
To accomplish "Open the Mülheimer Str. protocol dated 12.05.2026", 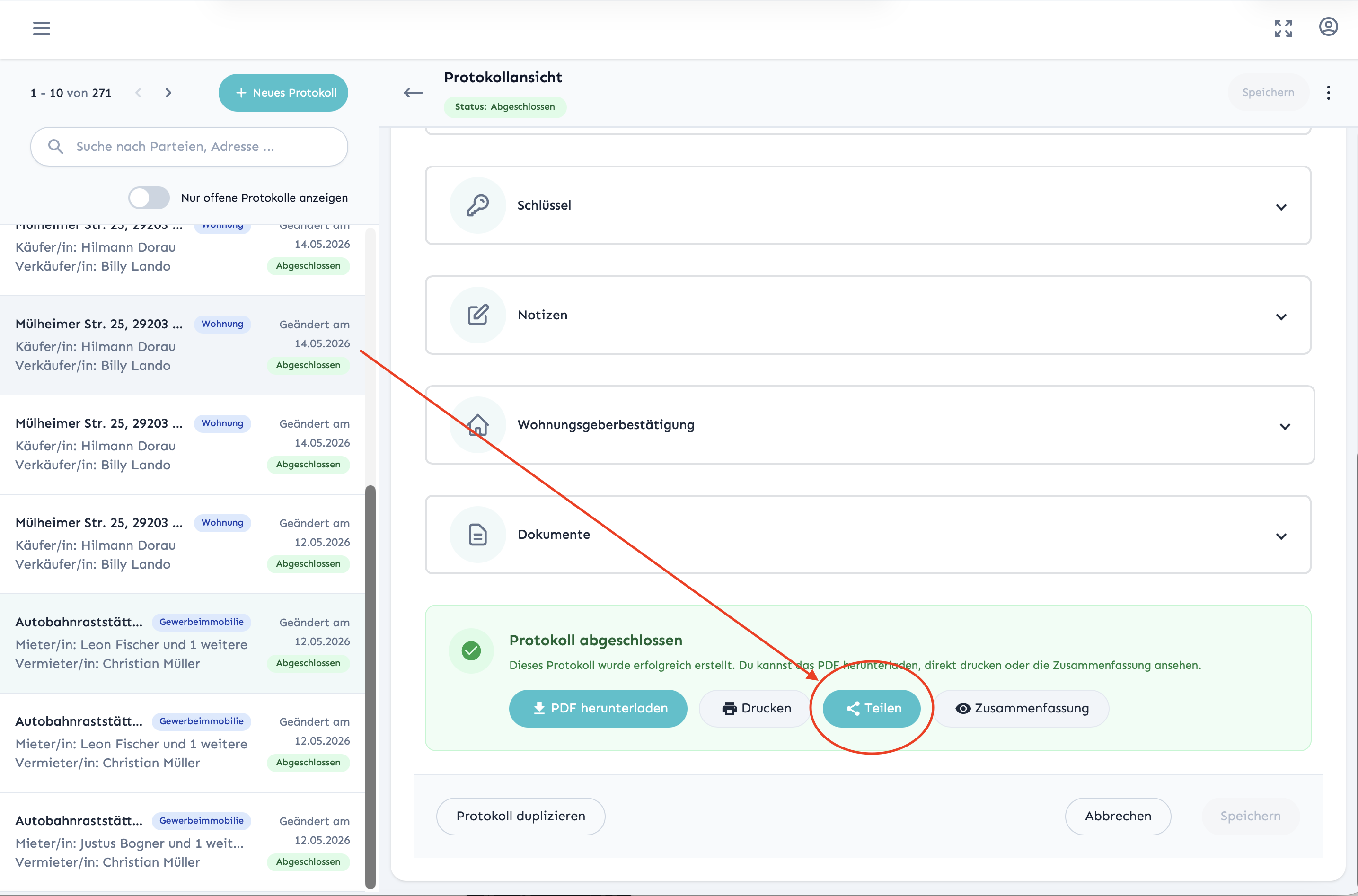I will (182, 544).
